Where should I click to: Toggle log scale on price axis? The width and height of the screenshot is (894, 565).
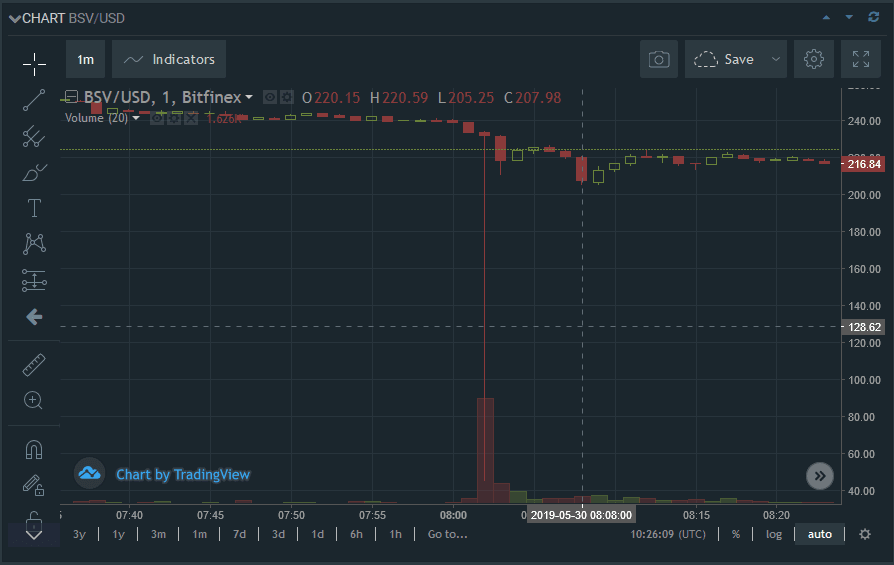(x=774, y=534)
